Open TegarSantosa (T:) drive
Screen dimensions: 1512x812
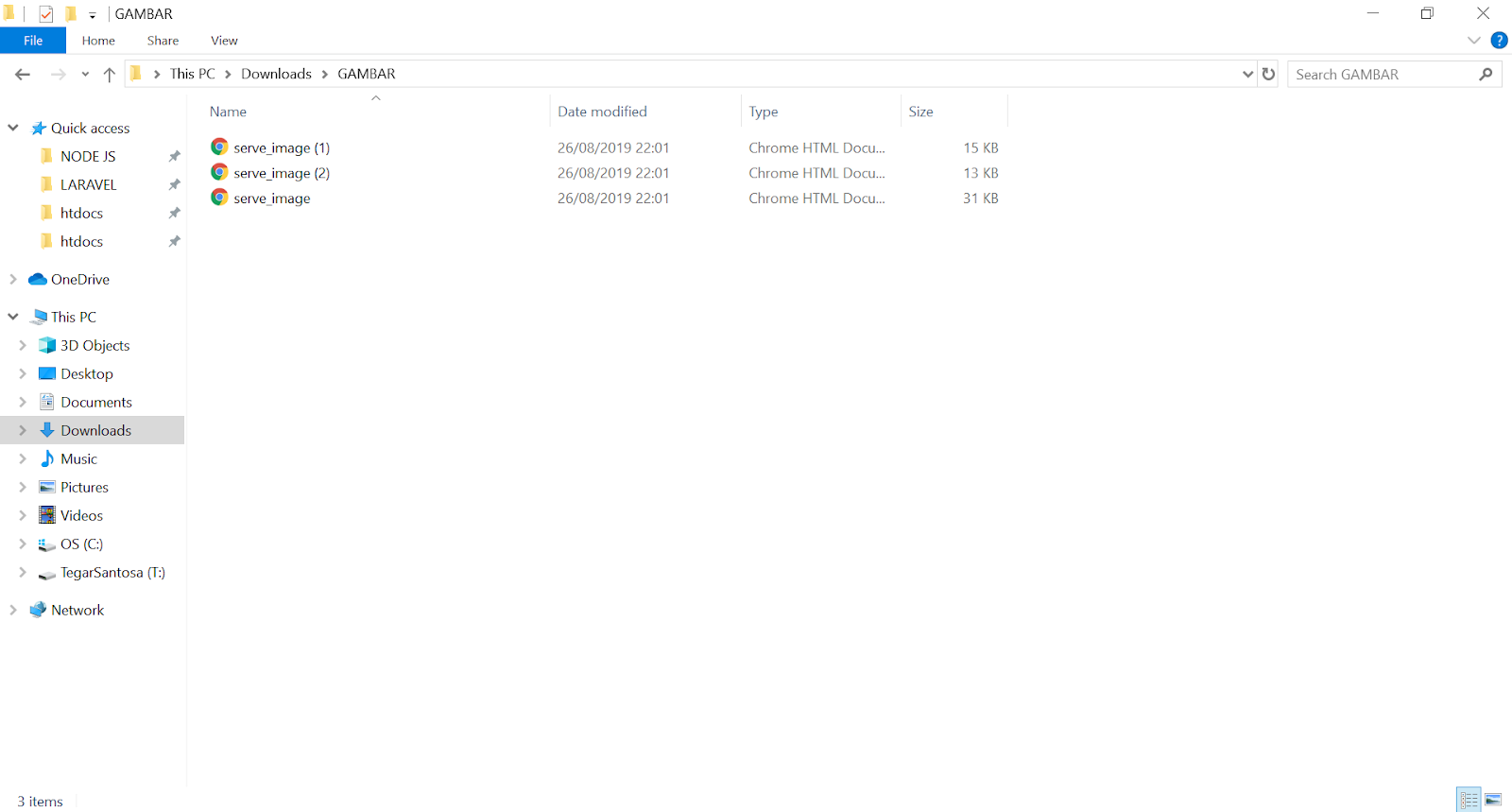click(x=112, y=573)
